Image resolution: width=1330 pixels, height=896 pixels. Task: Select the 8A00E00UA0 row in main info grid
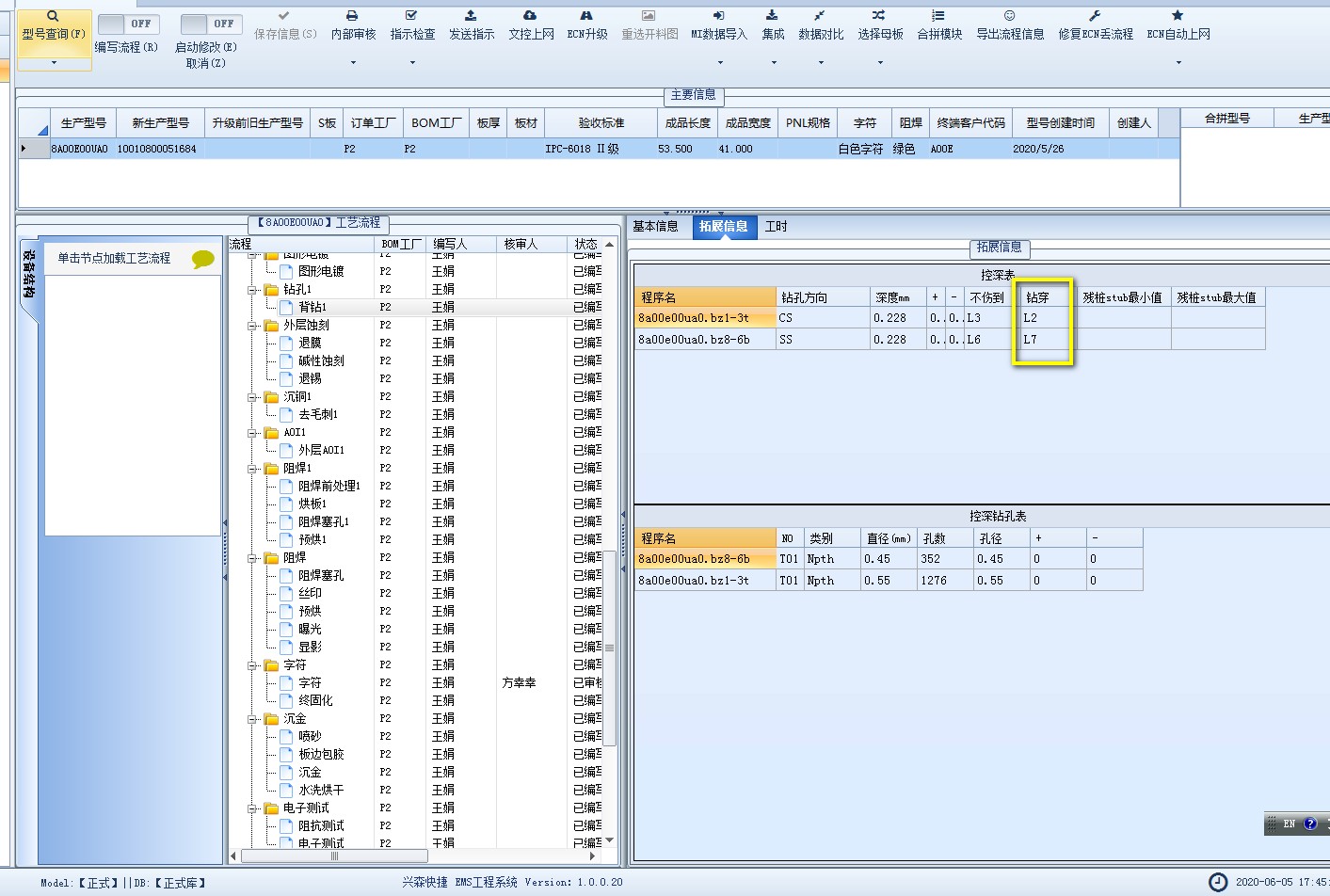599,149
